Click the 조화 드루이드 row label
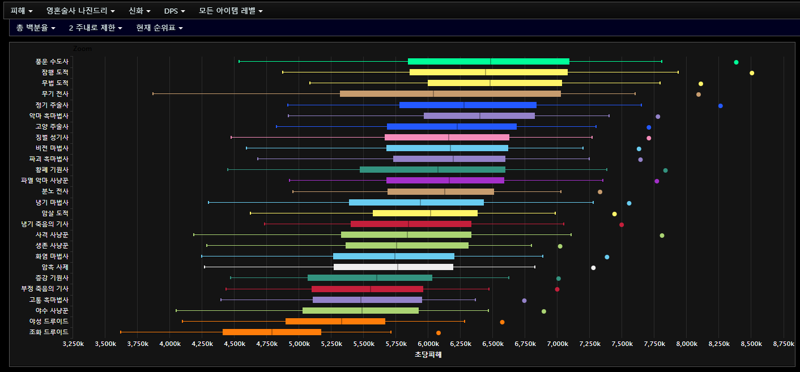This screenshot has width=800, height=372. (49, 332)
